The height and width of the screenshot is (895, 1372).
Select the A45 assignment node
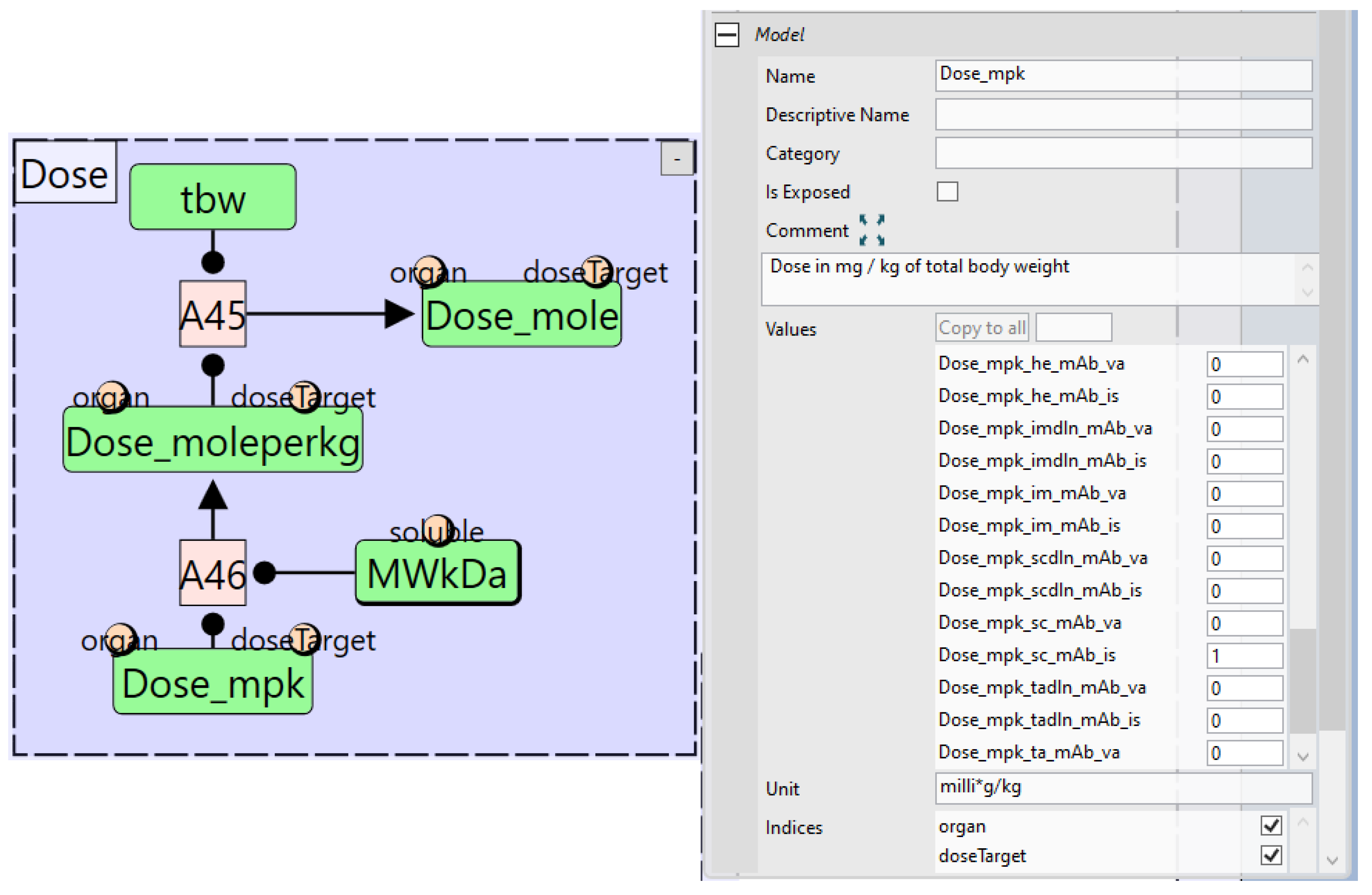click(x=213, y=314)
